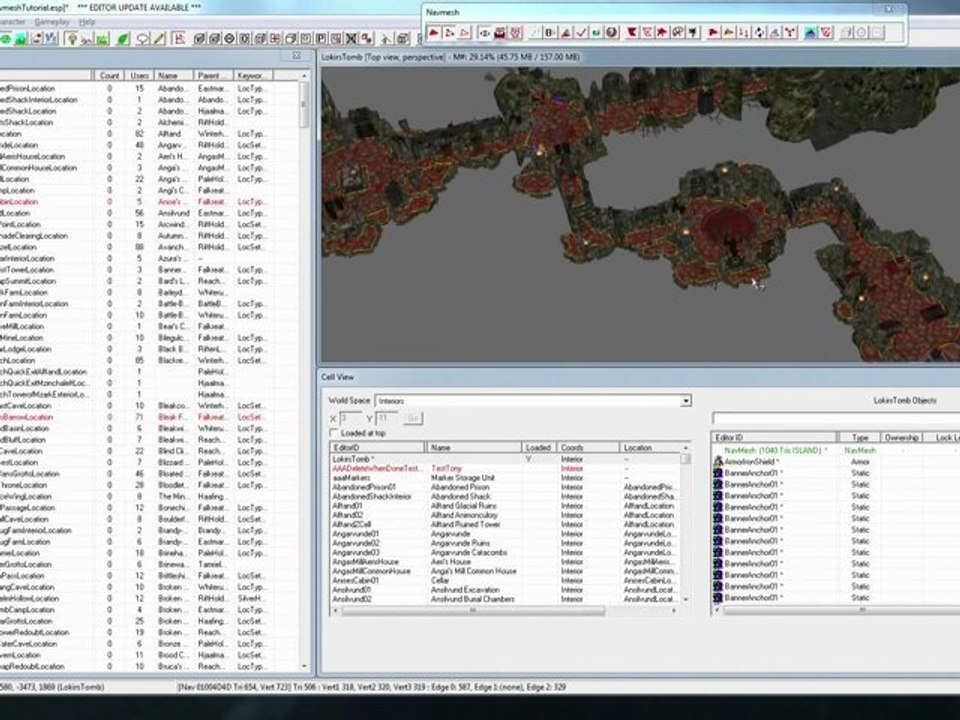
Task: Click the speech bubble icon in main toolbar
Action: pyautogui.click(x=143, y=39)
